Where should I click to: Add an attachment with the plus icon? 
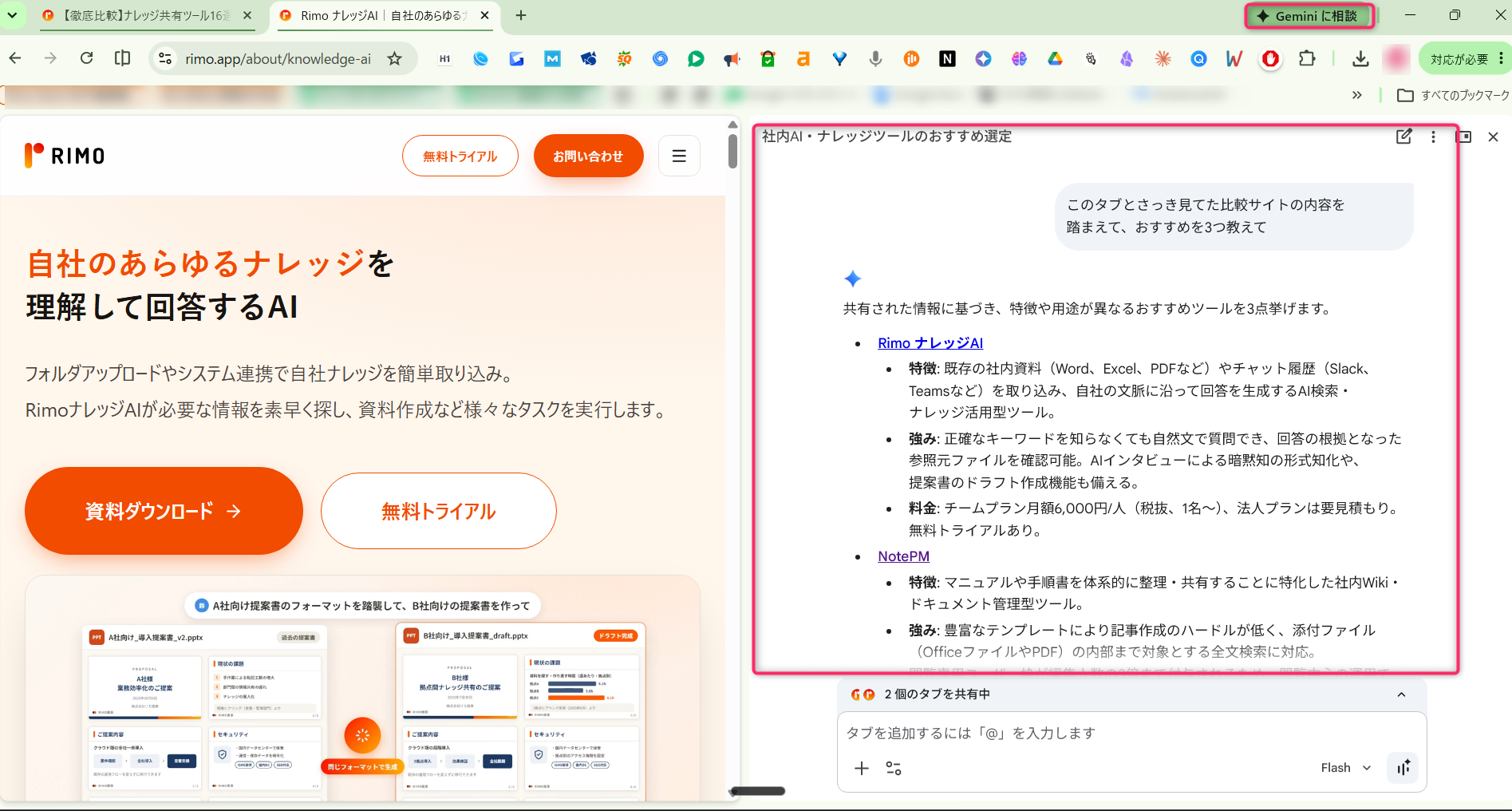pos(862,768)
